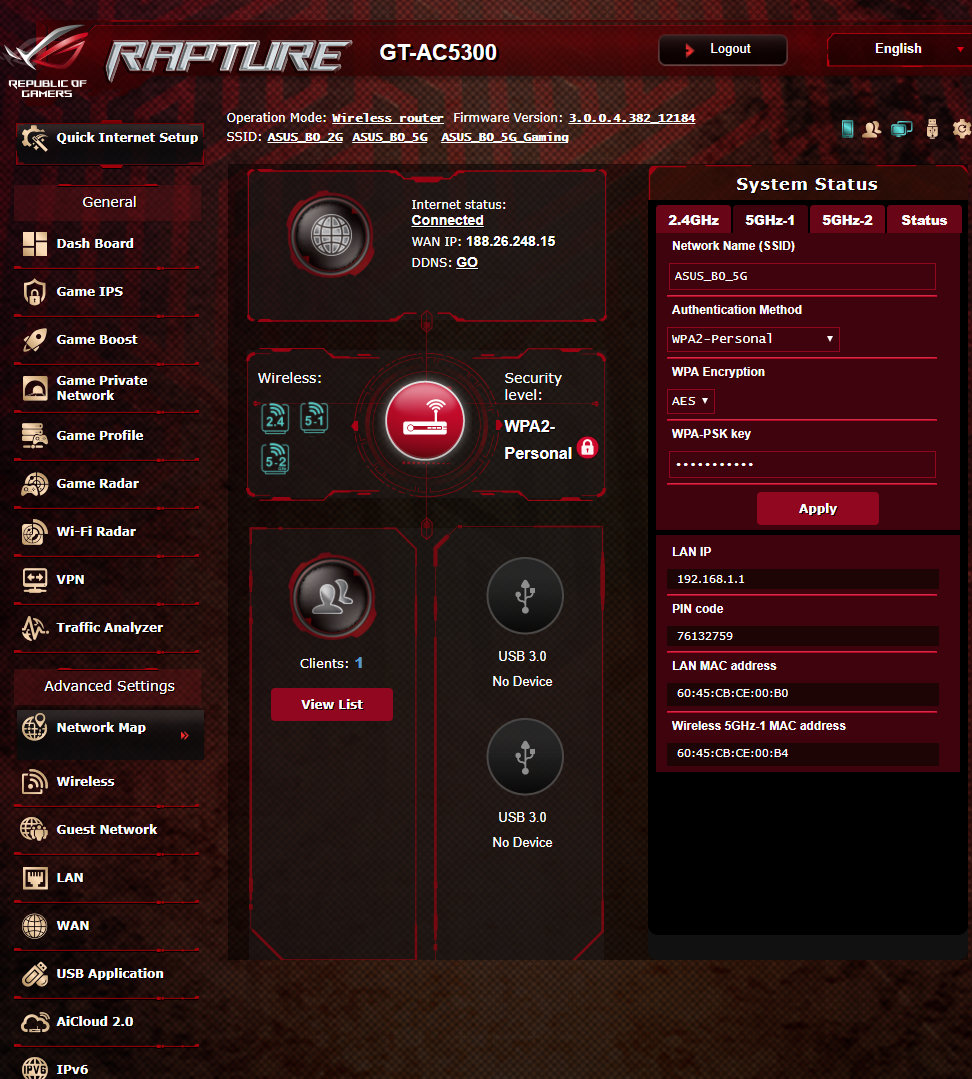Select the 5-2 wireless band icon
972x1079 pixels.
[x=275, y=459]
